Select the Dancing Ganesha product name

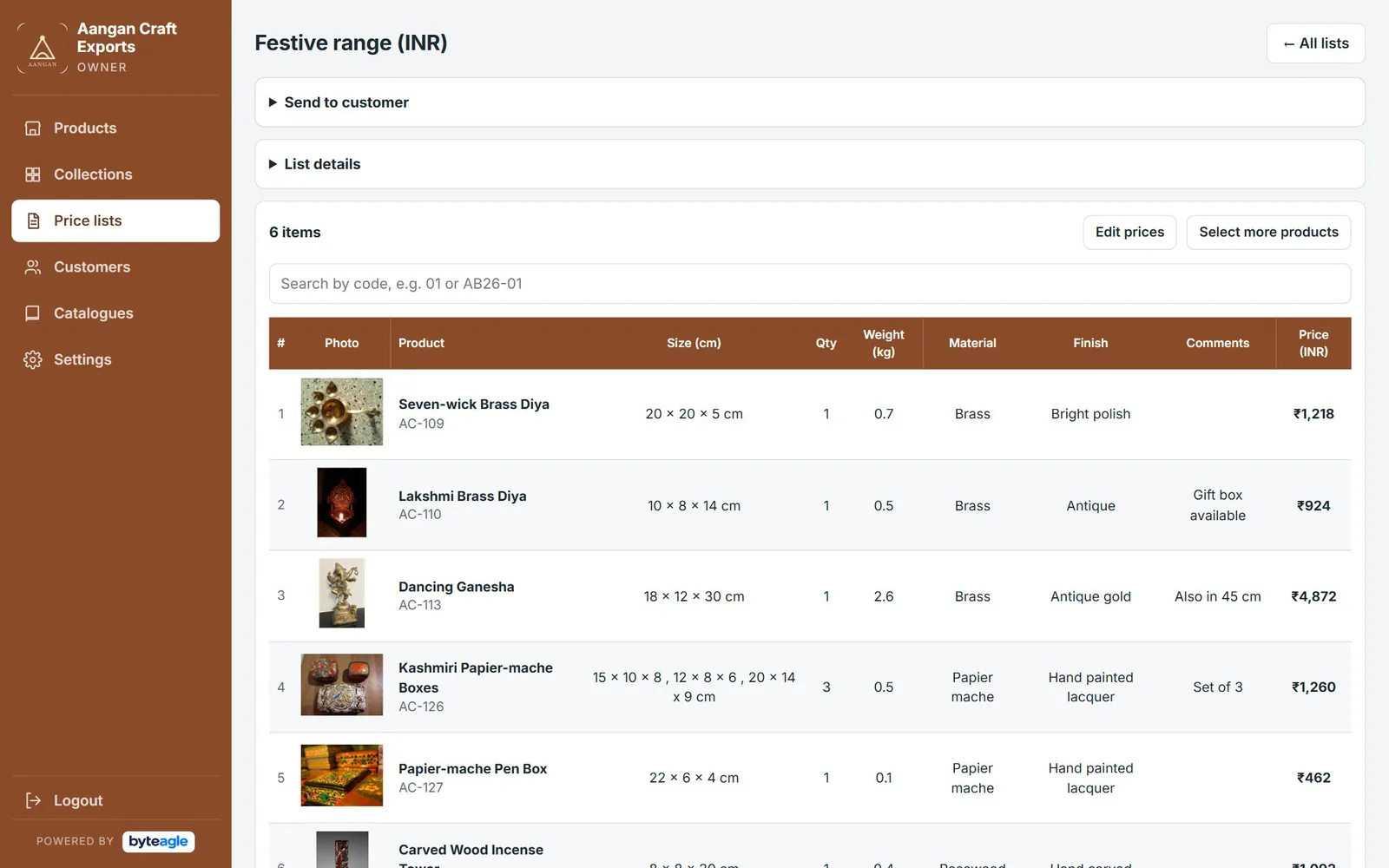[457, 587]
